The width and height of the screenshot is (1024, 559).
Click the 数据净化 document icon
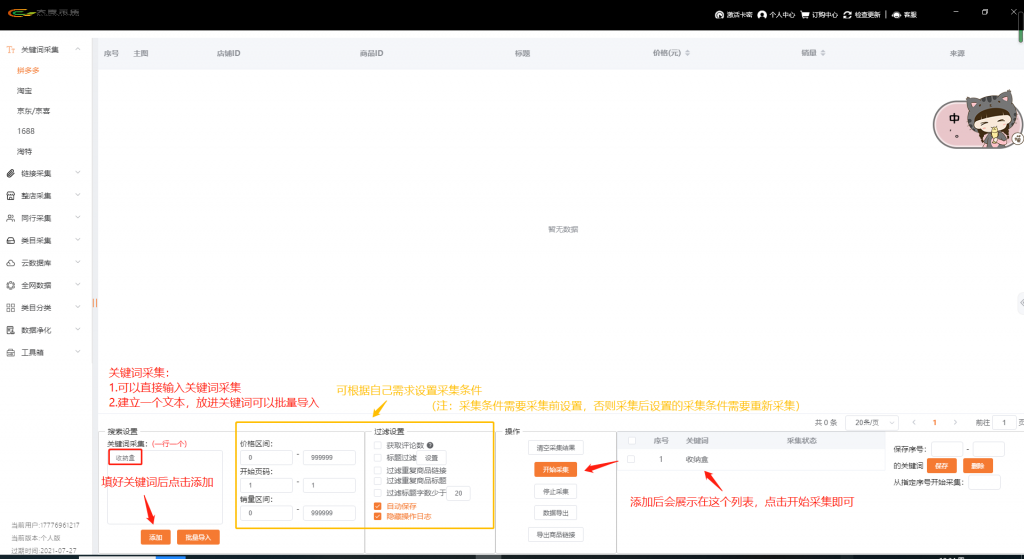click(10, 330)
